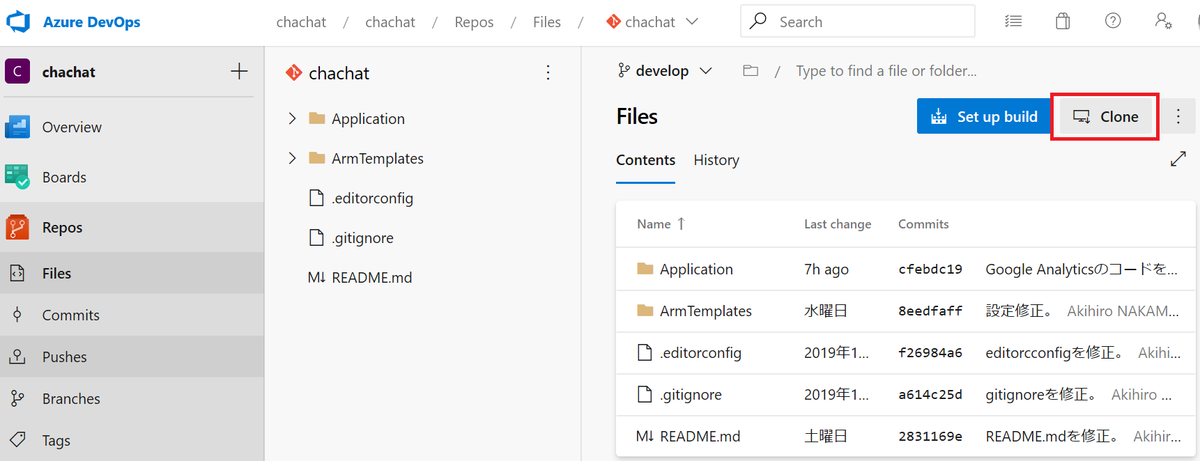Click the Commits column header
Screen dimensions: 1200x461
point(923,224)
